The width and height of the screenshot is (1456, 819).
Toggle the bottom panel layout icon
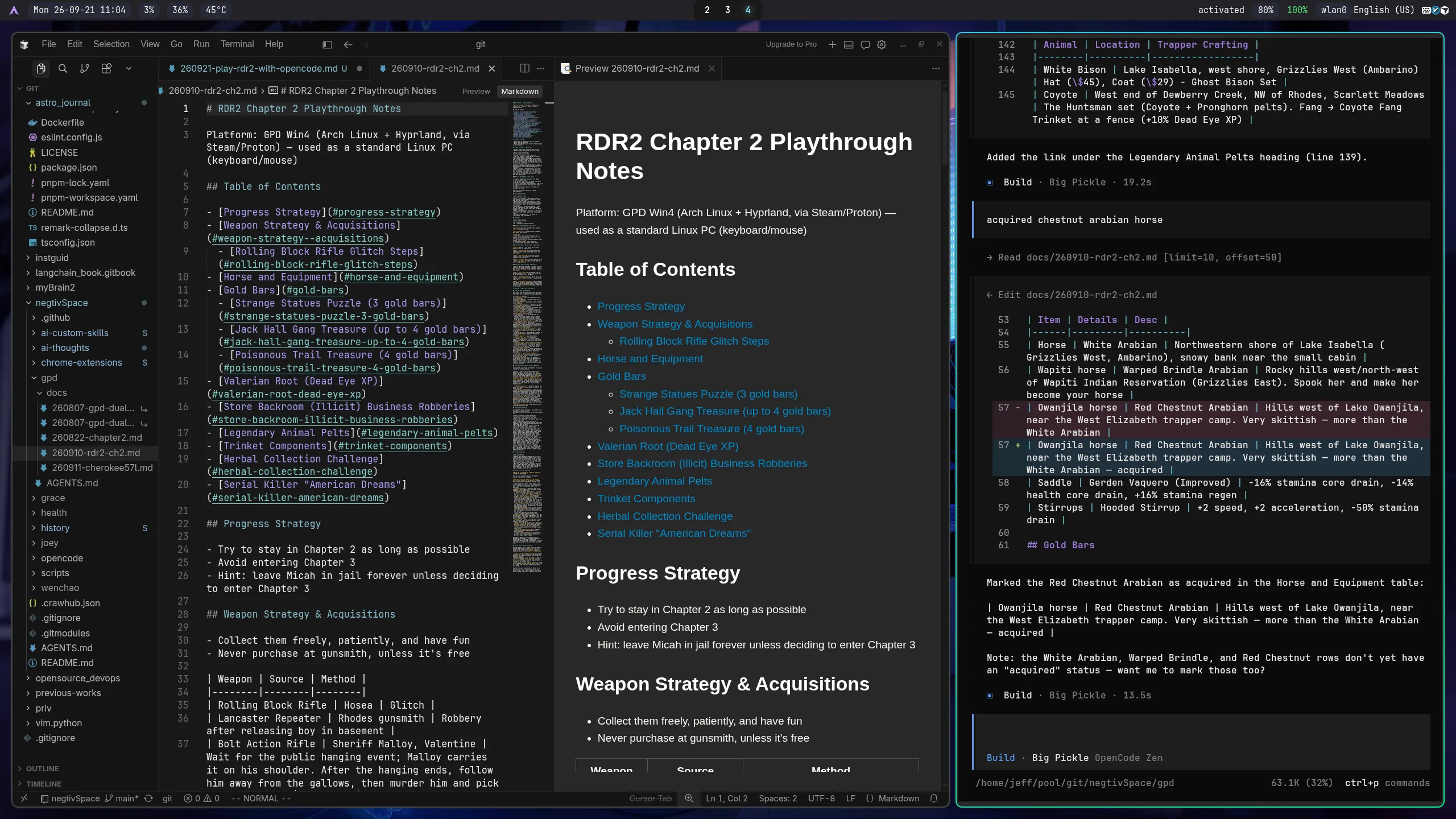(849, 44)
